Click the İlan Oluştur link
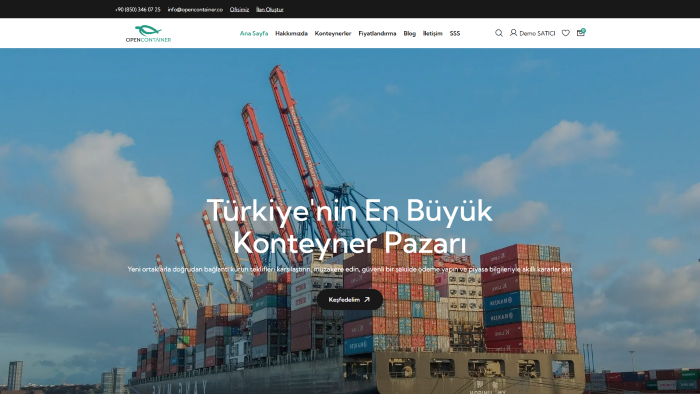This screenshot has width=700, height=394. point(270,9)
